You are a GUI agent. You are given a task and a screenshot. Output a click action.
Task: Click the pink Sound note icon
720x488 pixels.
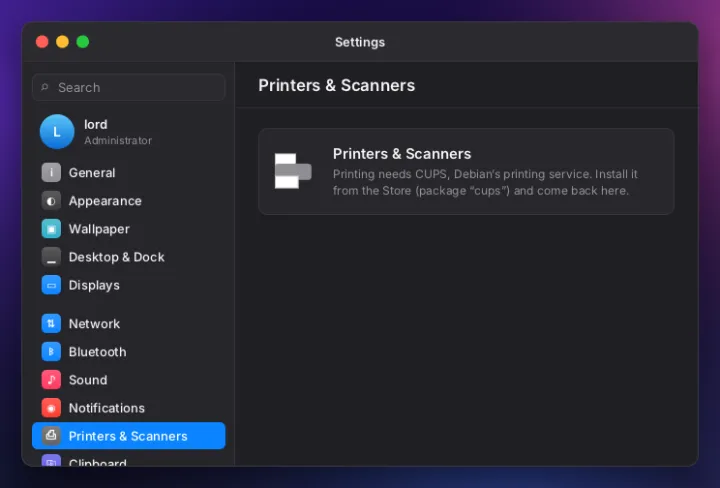click(x=51, y=380)
